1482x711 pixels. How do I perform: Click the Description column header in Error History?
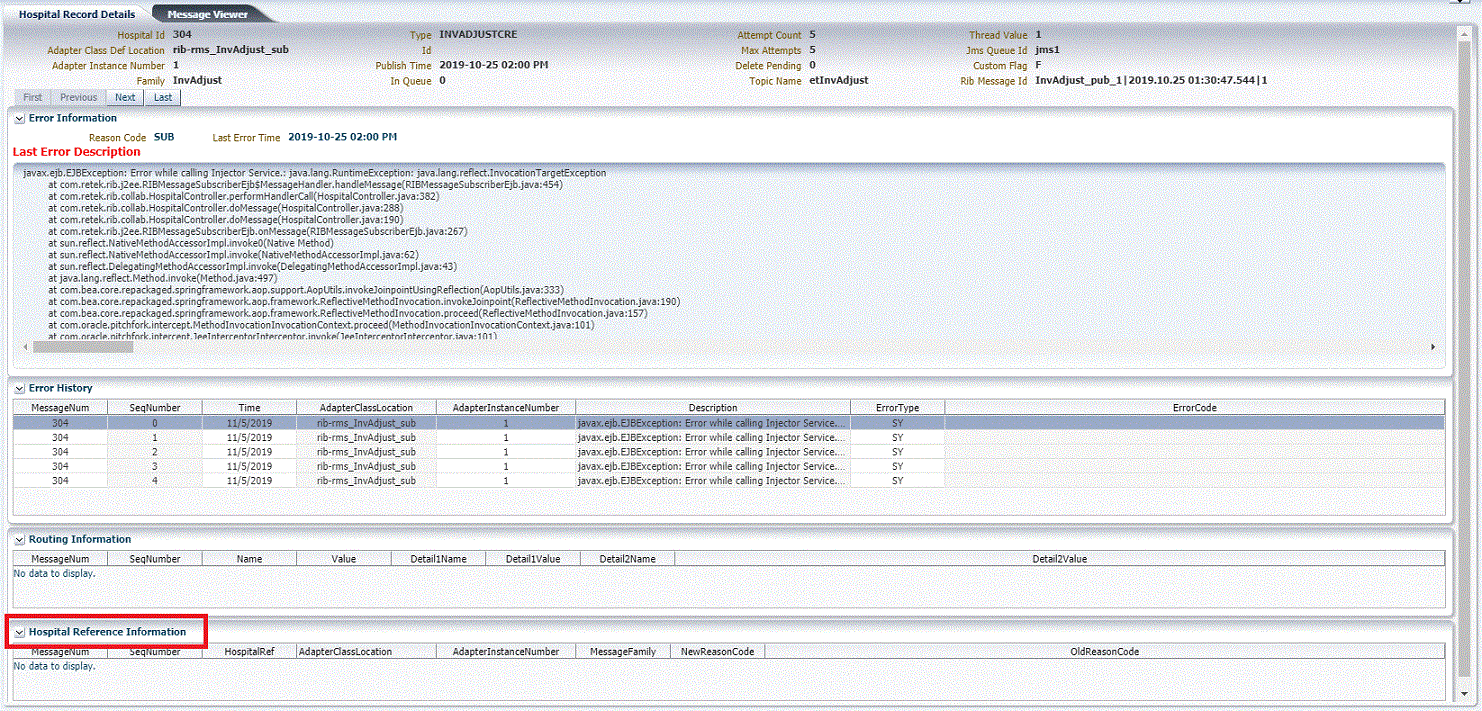(713, 407)
